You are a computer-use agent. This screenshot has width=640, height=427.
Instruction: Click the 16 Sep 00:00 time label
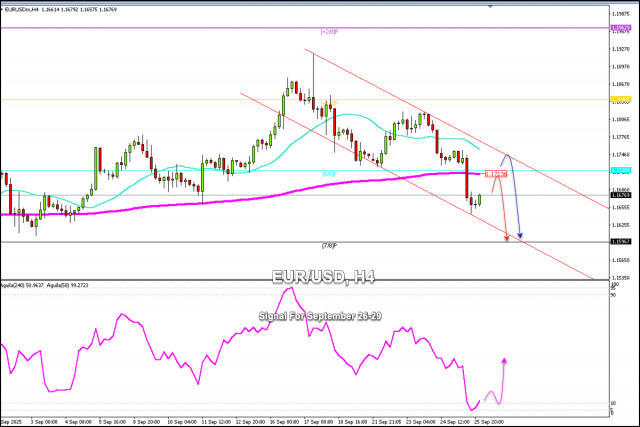click(x=284, y=422)
